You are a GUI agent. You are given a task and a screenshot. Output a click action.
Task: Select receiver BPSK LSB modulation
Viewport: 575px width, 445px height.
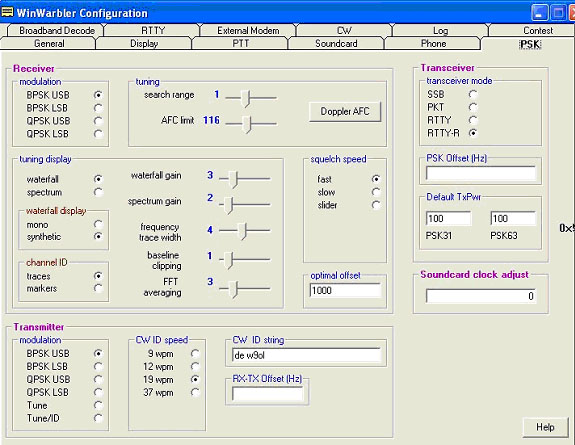click(98, 108)
